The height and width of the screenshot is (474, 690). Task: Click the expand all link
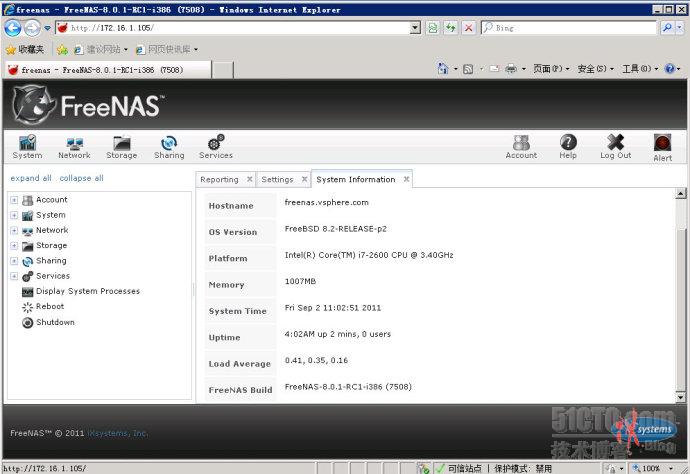(31, 178)
